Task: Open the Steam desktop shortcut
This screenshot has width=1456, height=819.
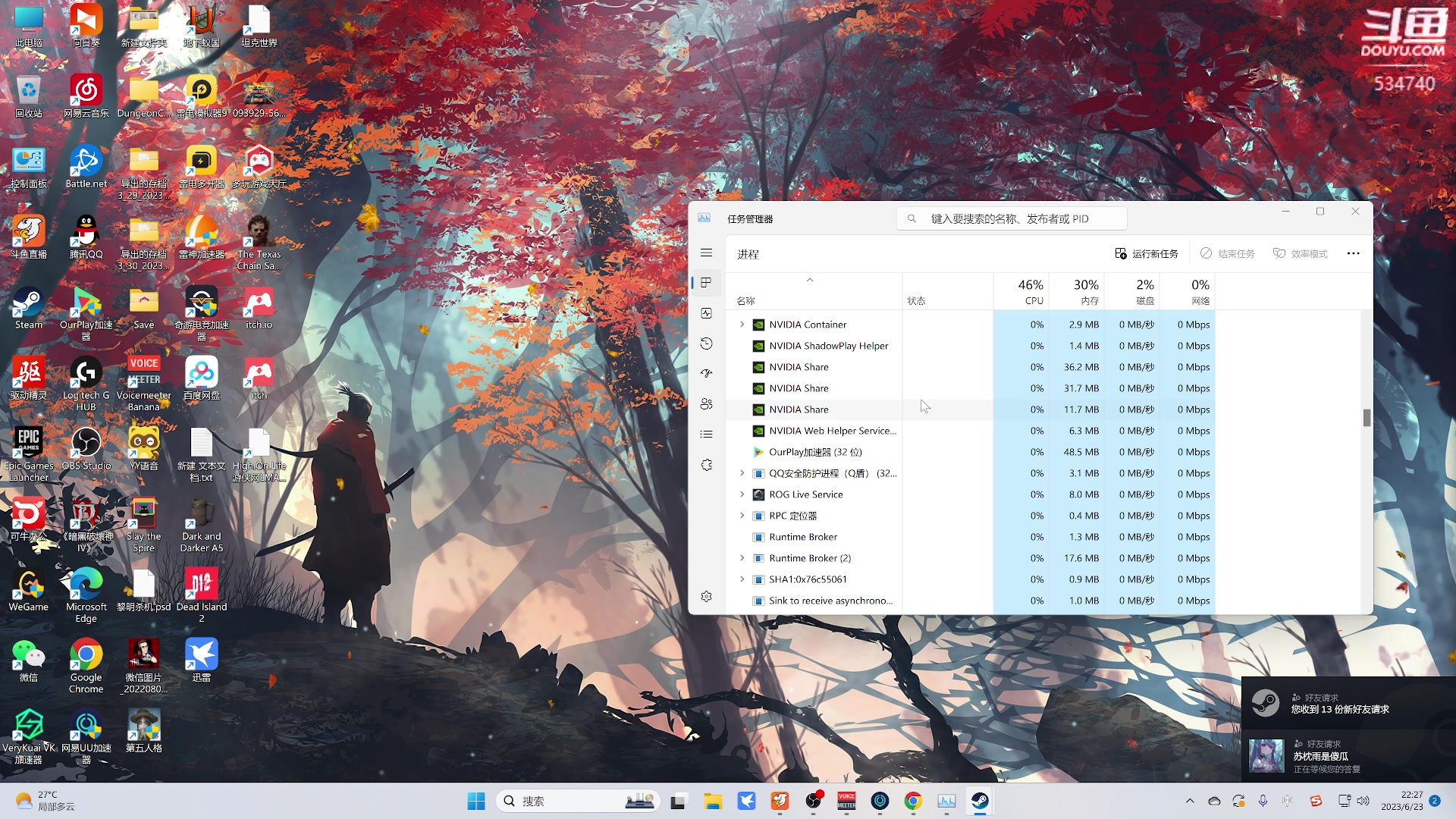Action: click(x=29, y=309)
